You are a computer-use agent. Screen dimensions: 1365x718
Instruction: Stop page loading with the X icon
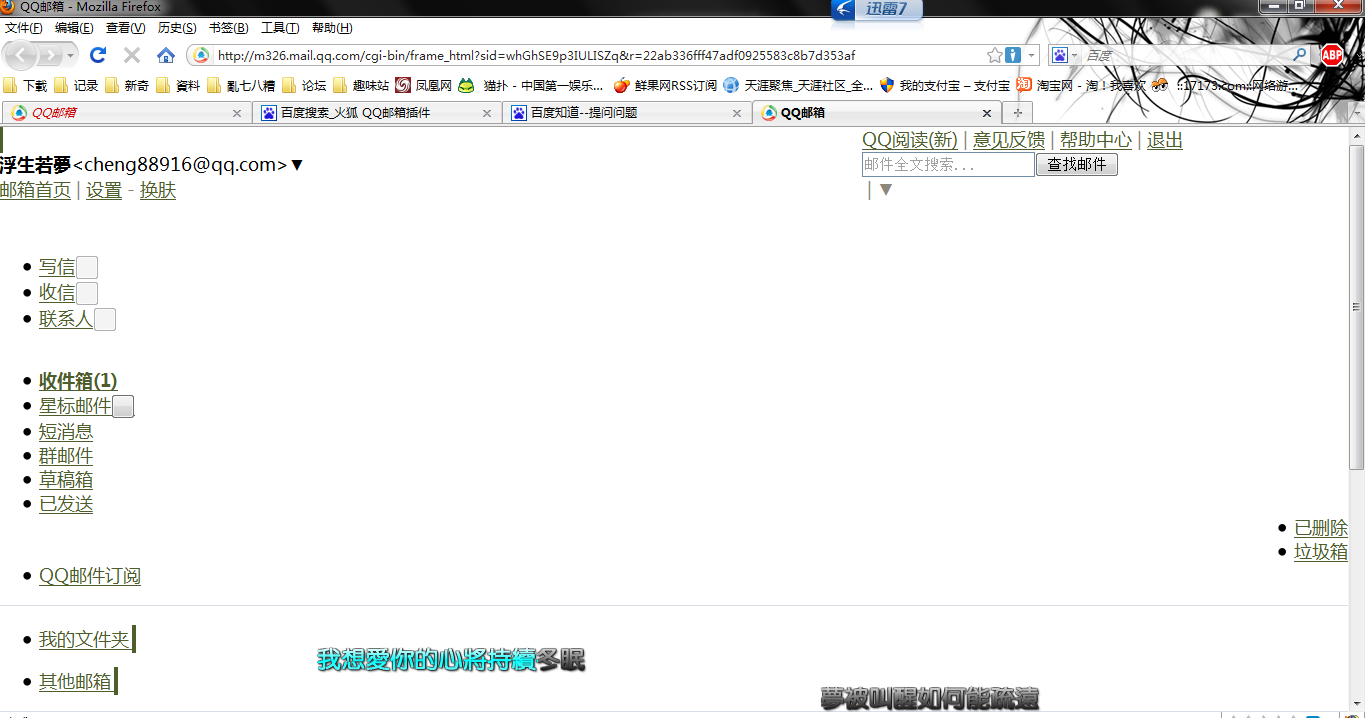131,55
